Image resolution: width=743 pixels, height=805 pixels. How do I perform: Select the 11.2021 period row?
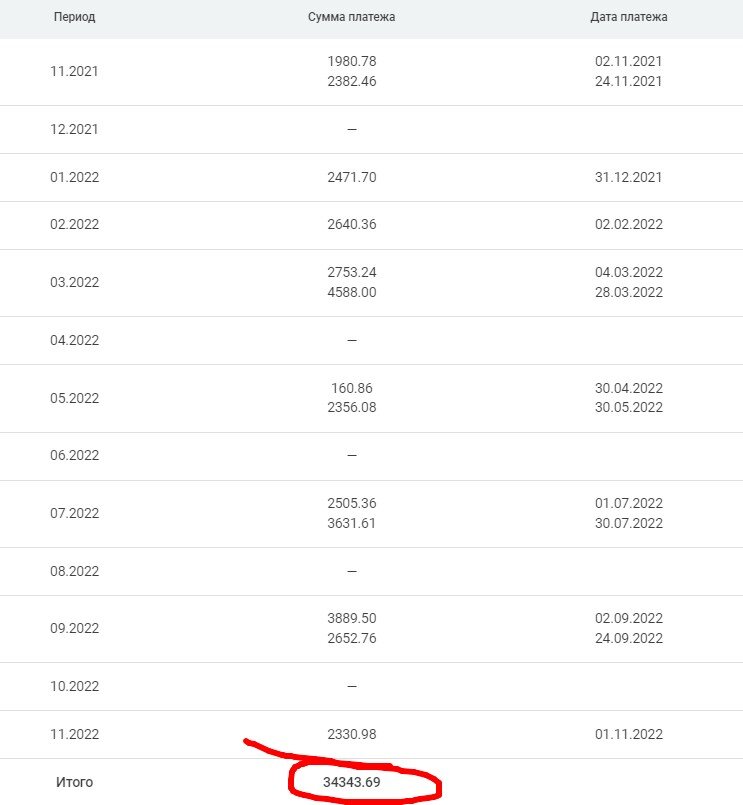pos(371,72)
